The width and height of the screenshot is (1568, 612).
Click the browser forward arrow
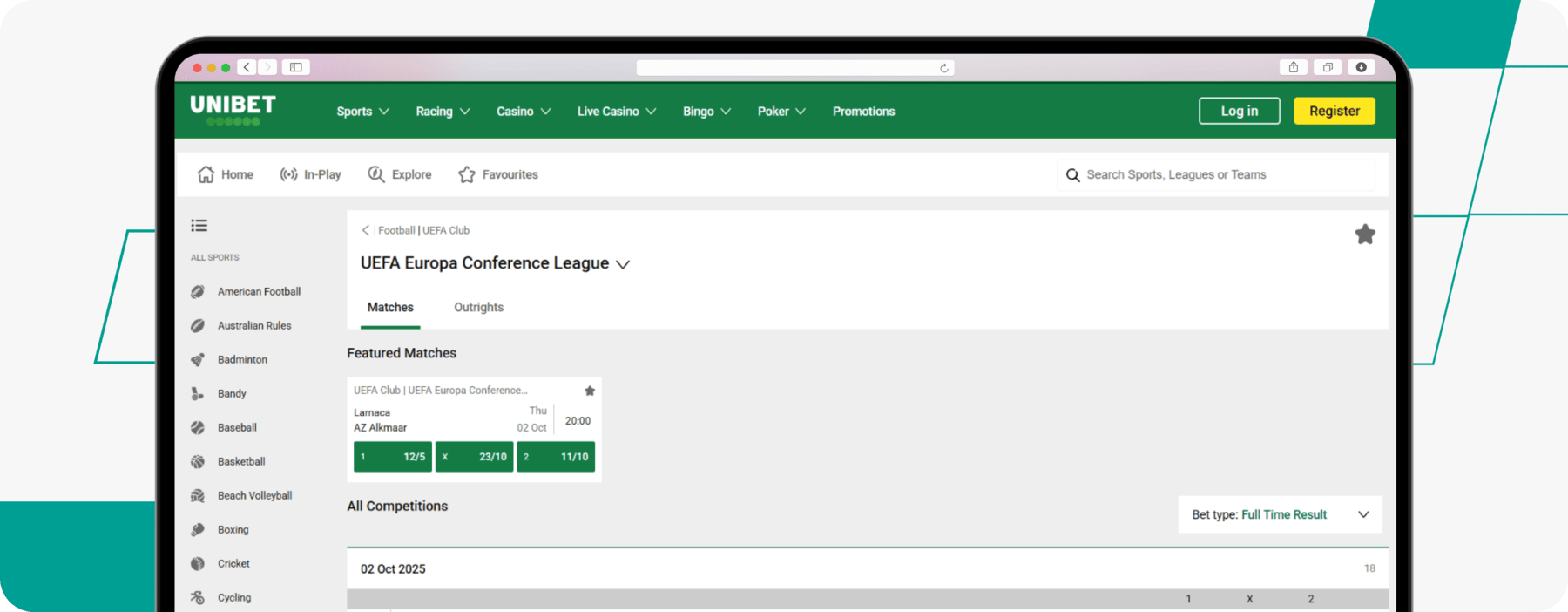point(267,67)
